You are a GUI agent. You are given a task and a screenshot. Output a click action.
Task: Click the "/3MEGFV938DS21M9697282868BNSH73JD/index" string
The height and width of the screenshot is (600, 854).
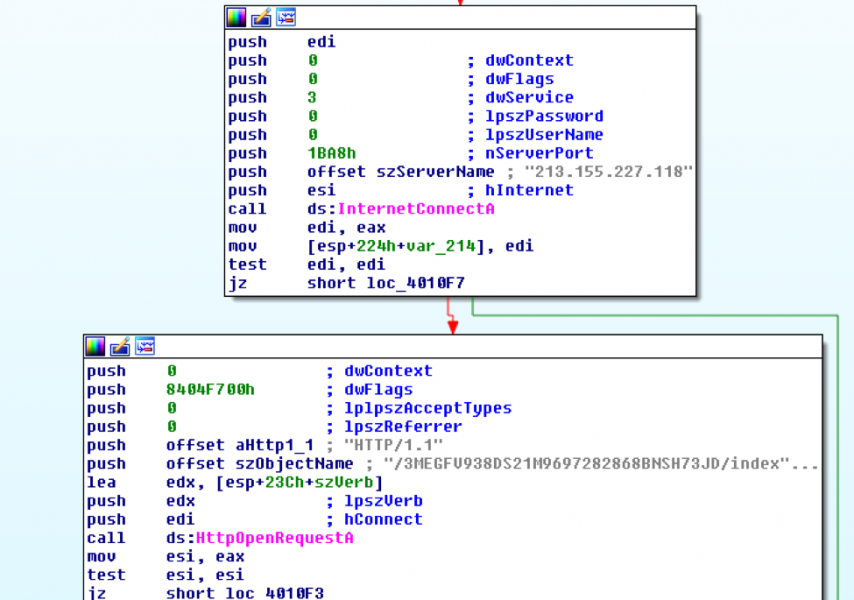587,464
